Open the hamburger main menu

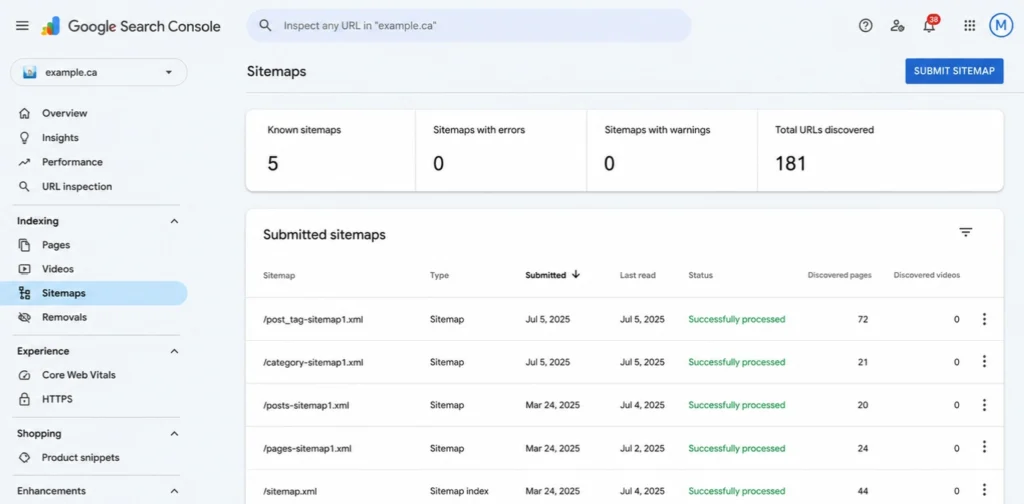[x=22, y=26]
